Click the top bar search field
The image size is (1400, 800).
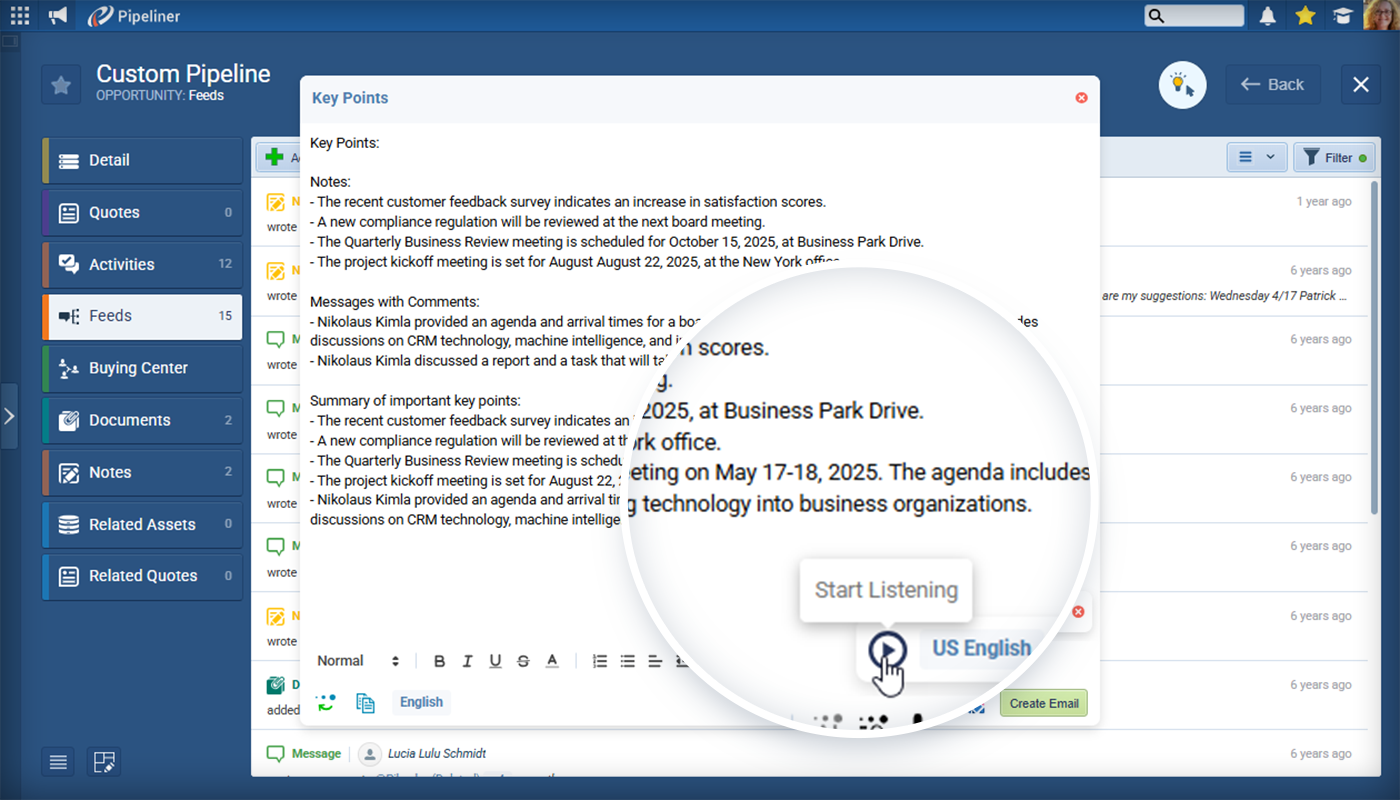pos(1194,15)
